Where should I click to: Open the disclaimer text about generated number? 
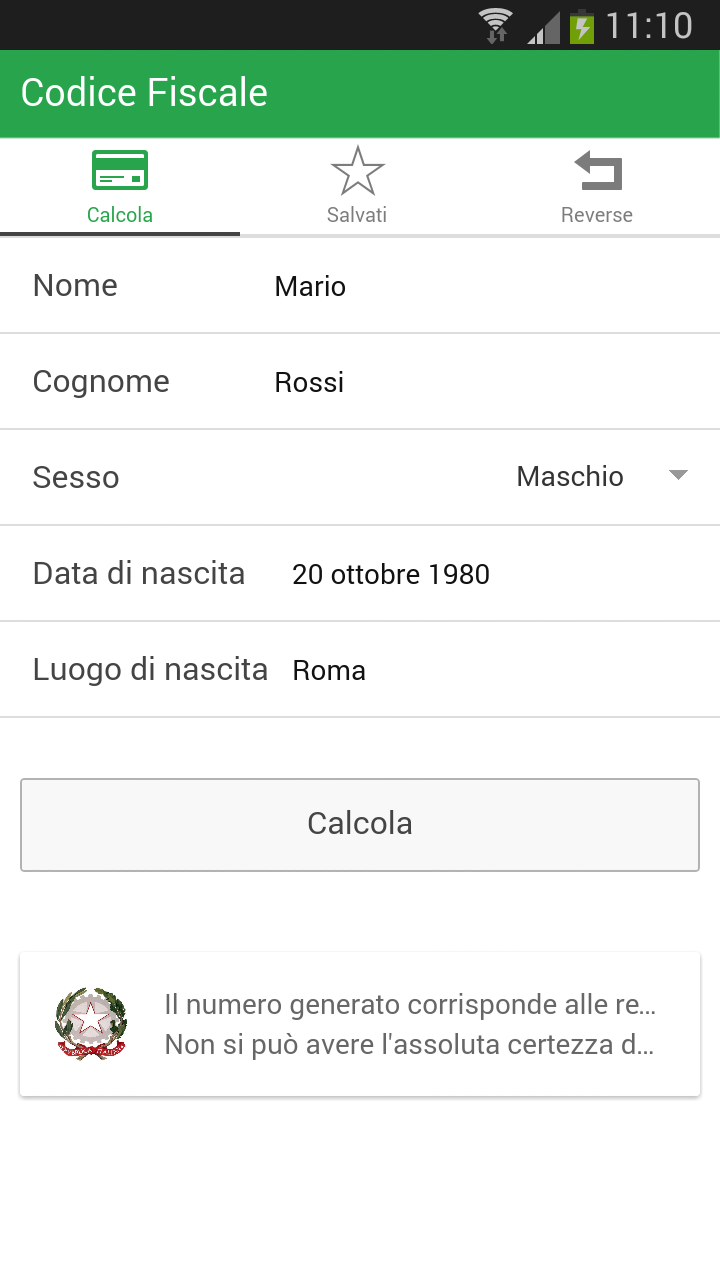[410, 1024]
